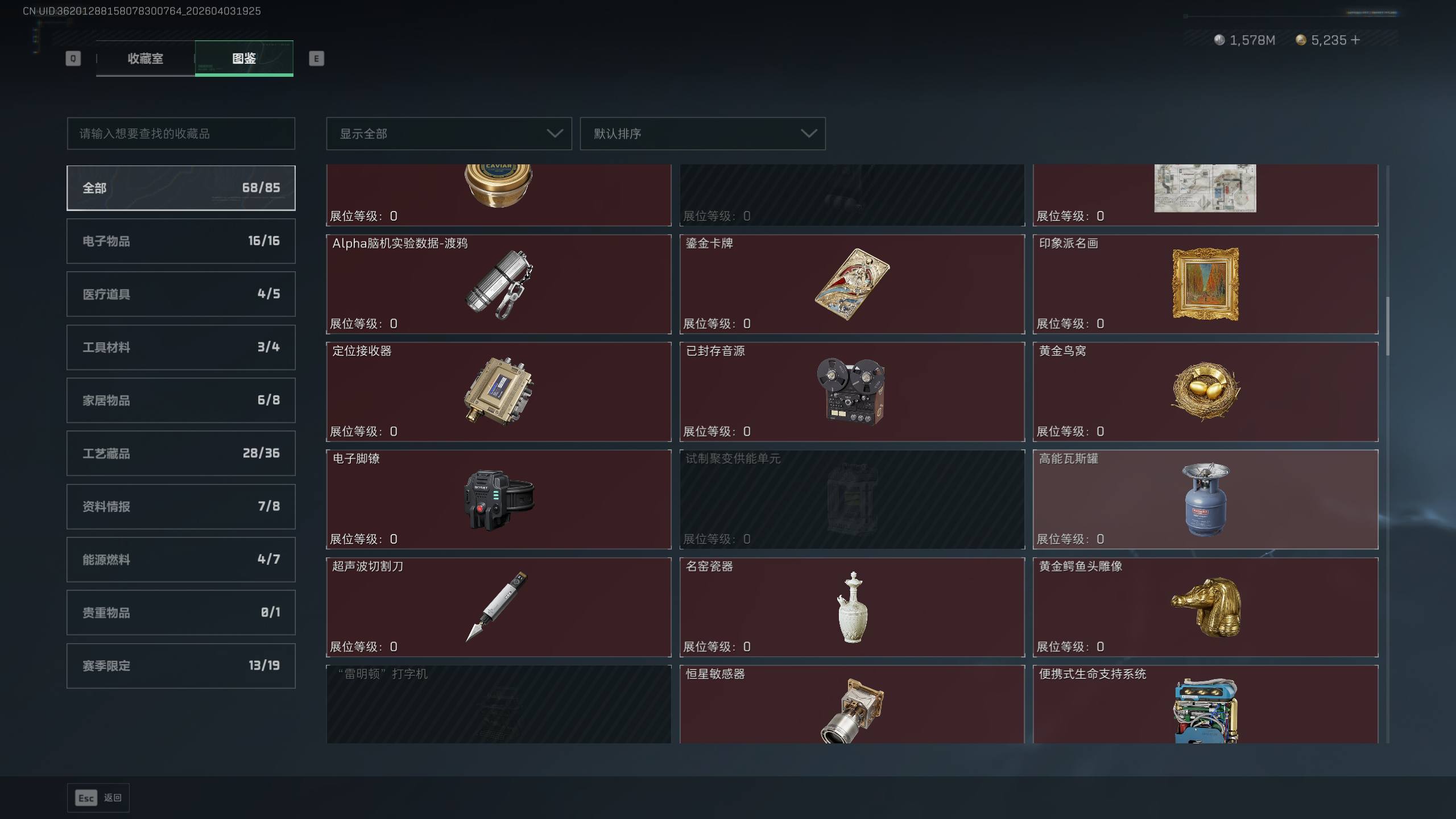This screenshot has height=819, width=1456.
Task: Choose the 工艺藏品 category filter
Action: (x=181, y=453)
